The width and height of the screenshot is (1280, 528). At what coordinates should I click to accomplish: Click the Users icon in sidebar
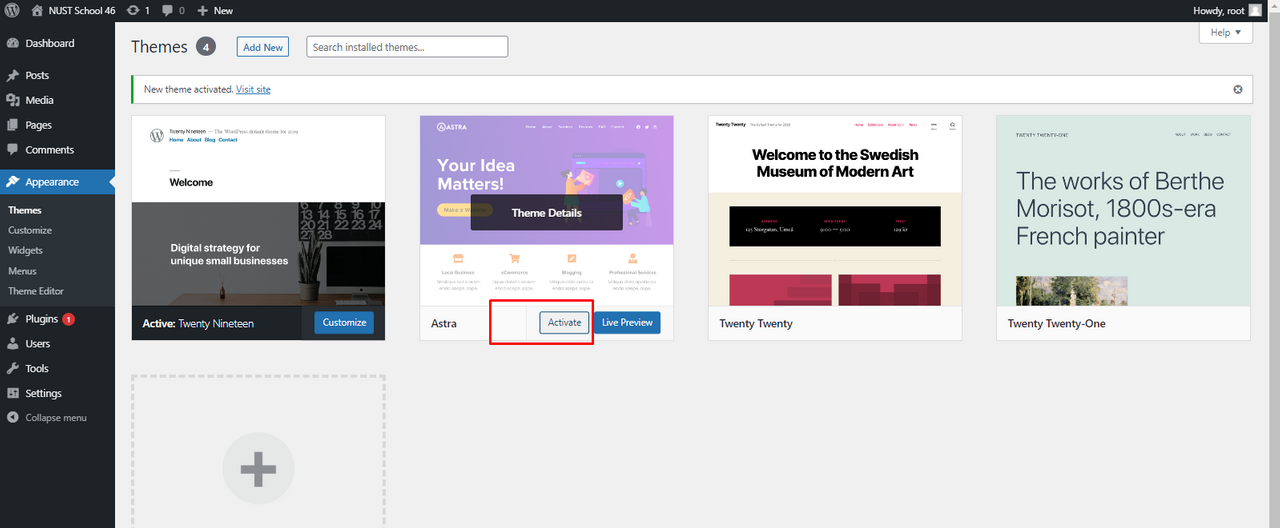[13, 344]
